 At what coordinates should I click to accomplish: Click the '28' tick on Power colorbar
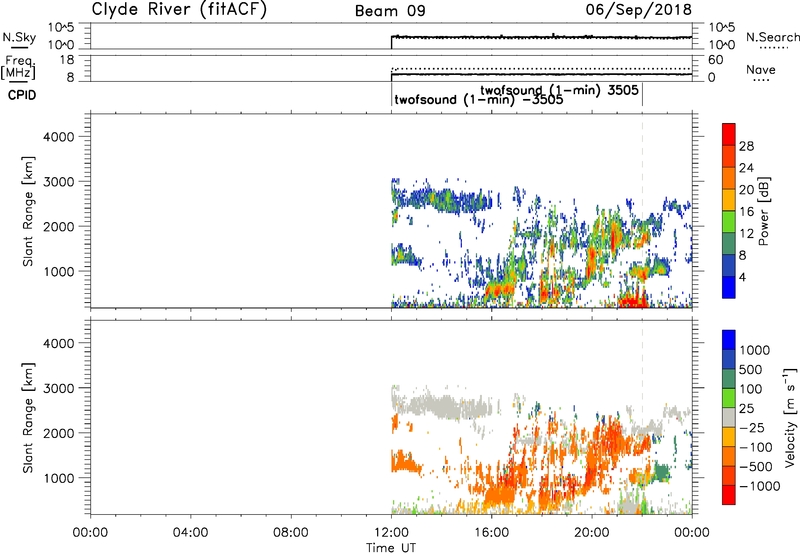(746, 146)
